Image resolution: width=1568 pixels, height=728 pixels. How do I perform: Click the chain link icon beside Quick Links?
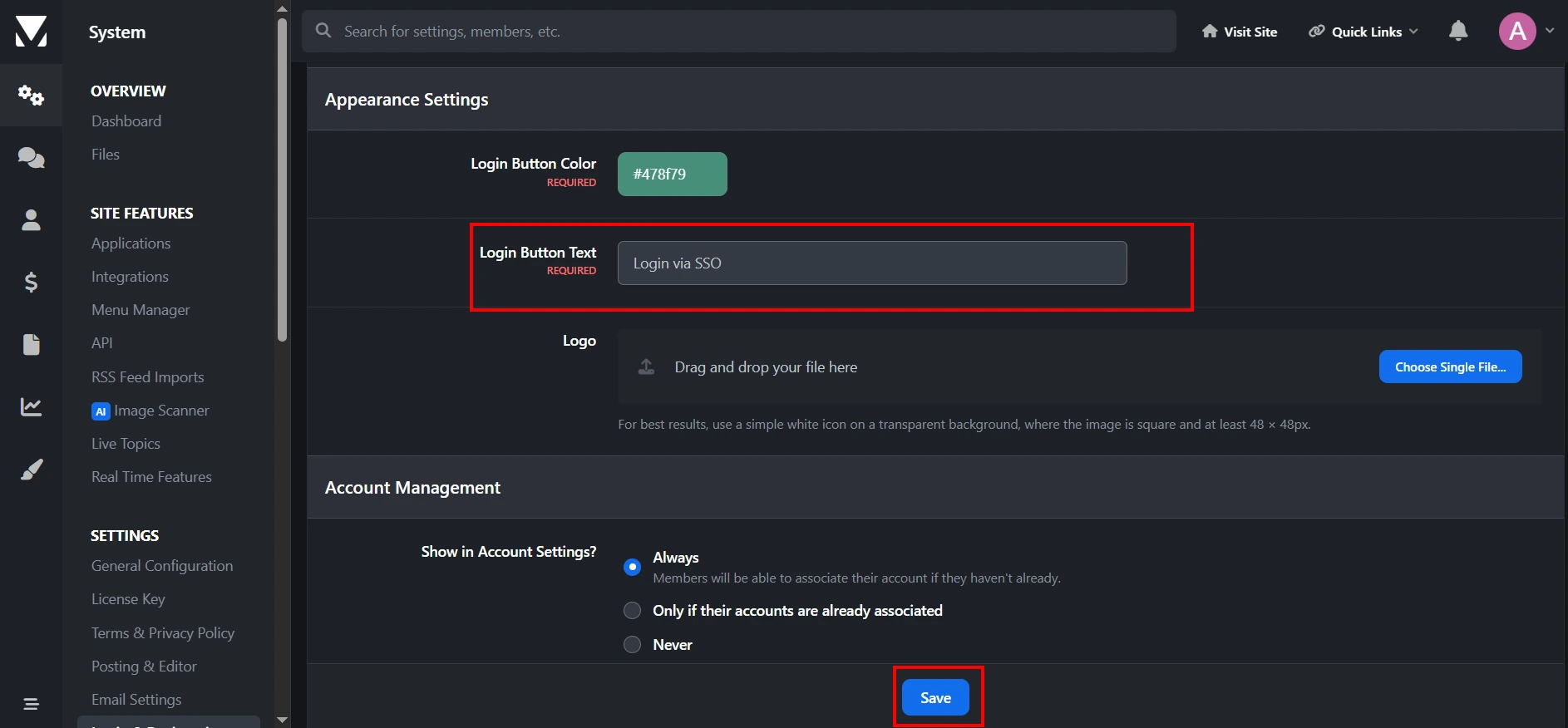click(x=1317, y=32)
